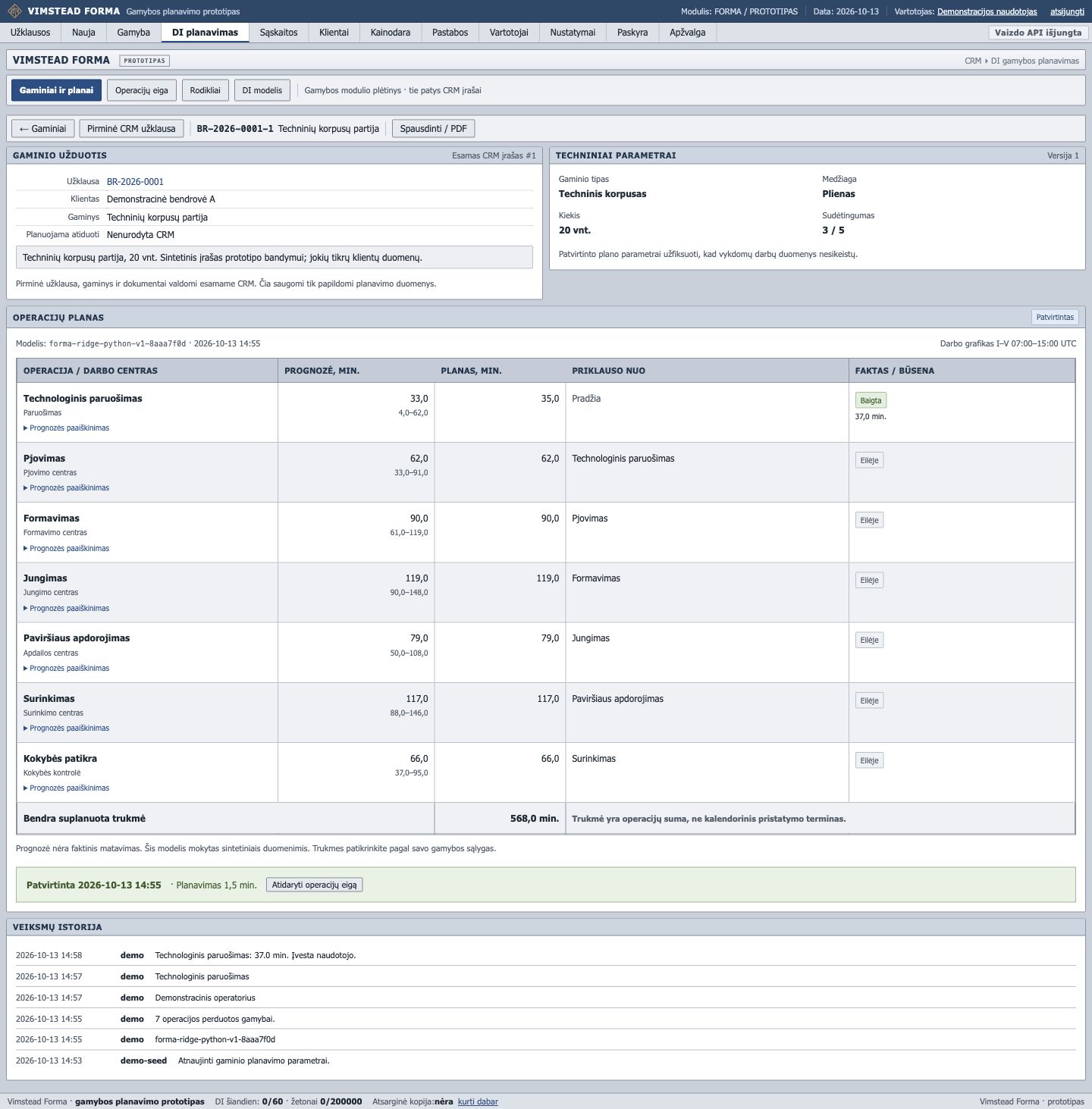Open the DI modelis sub-tab
The image size is (1092, 1109).
pyautogui.click(x=262, y=90)
